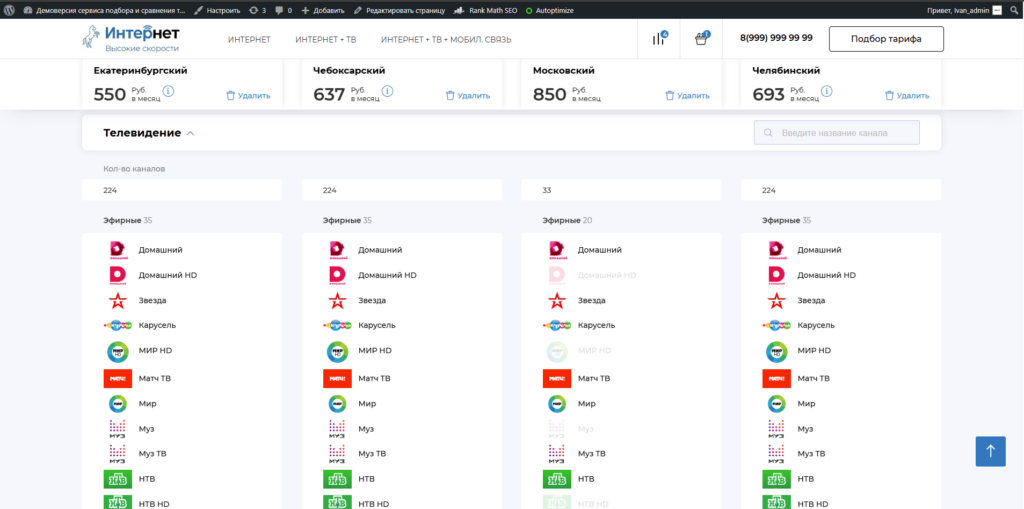This screenshot has width=1024, height=509.
Task: Click the Екатеринбургский tariff title
Action: tap(140, 71)
